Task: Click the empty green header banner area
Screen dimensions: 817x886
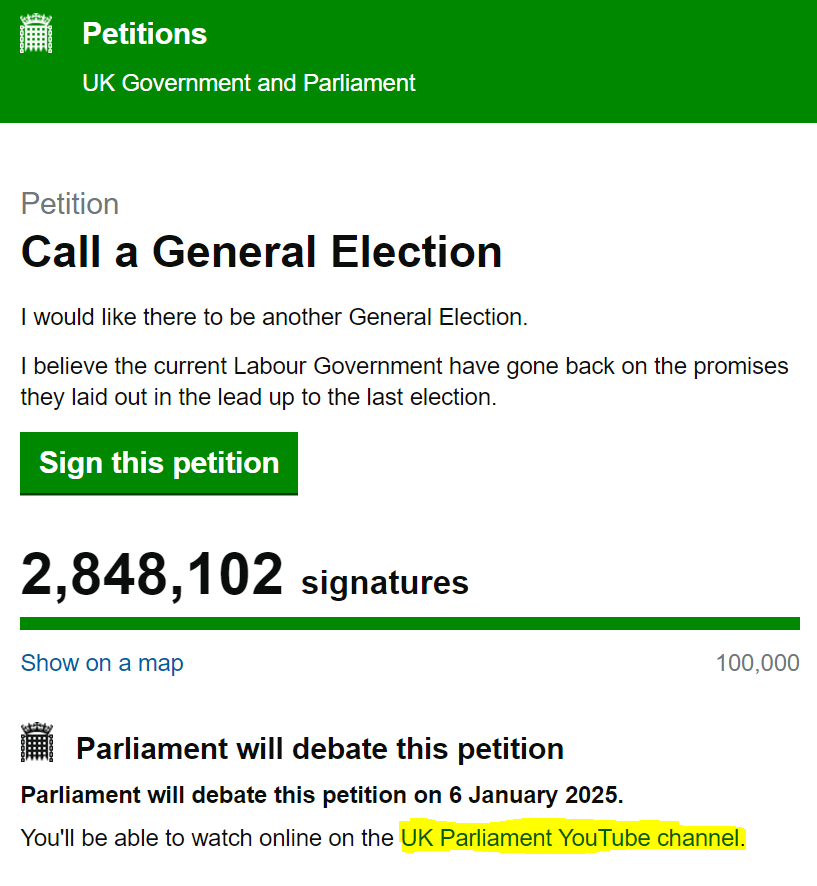Action: [616, 61]
